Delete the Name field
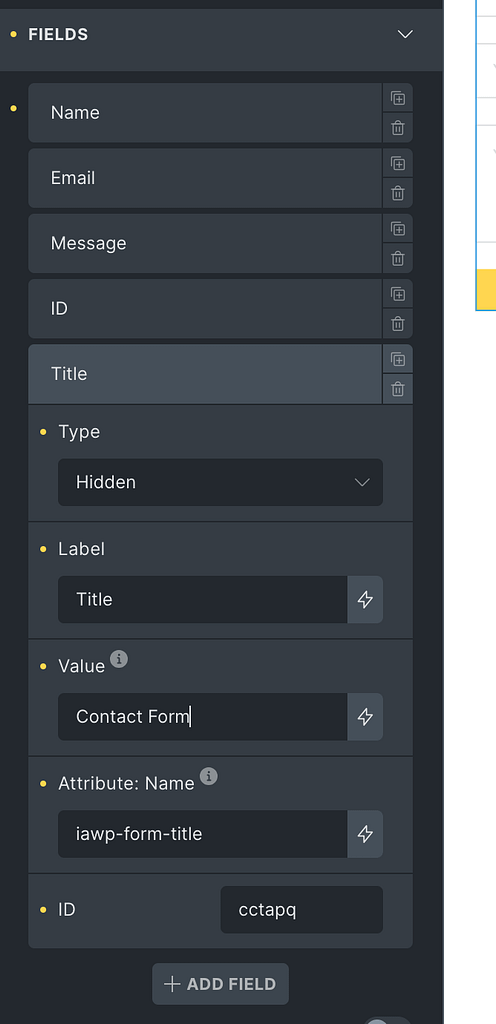The image size is (496, 1024). click(397, 128)
